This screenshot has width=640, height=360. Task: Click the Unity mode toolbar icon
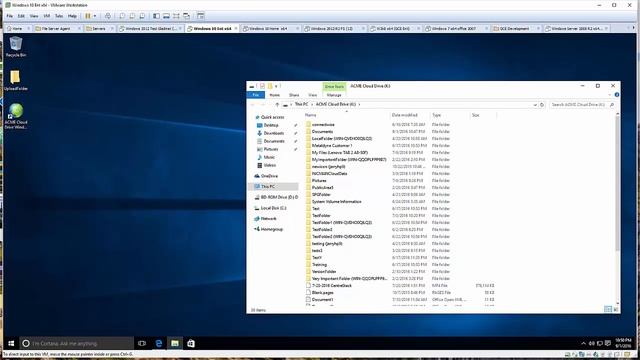click(x=187, y=16)
